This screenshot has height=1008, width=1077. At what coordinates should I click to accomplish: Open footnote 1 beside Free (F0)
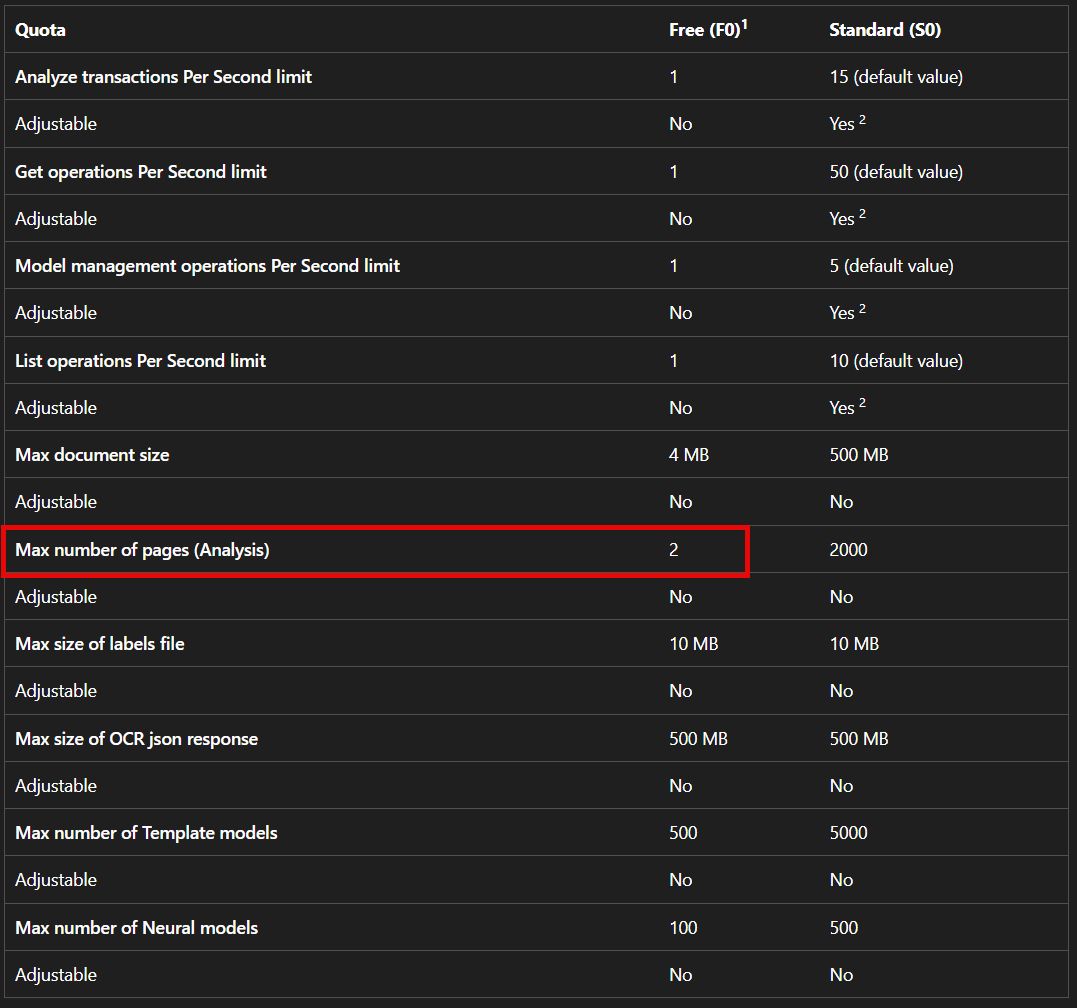(x=744, y=24)
